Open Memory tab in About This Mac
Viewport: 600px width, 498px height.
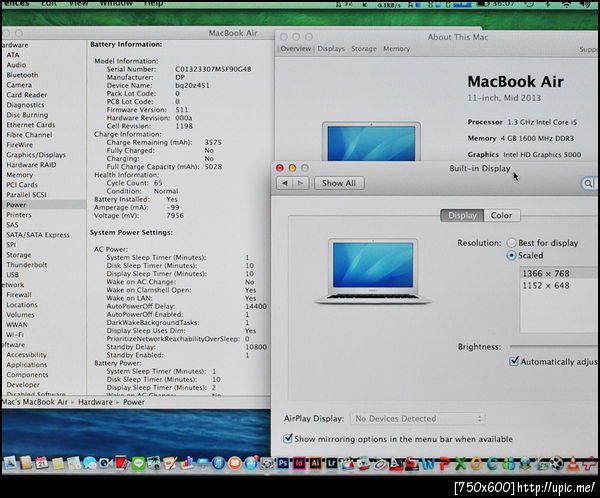[x=396, y=49]
